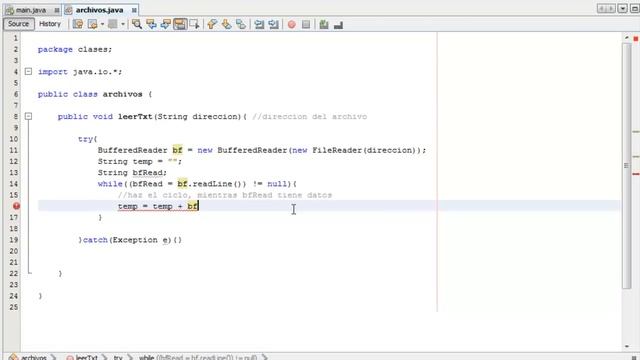Image resolution: width=640 pixels, height=360 pixels.
Task: Click Stop Macro Recording icon
Action: 306,24
